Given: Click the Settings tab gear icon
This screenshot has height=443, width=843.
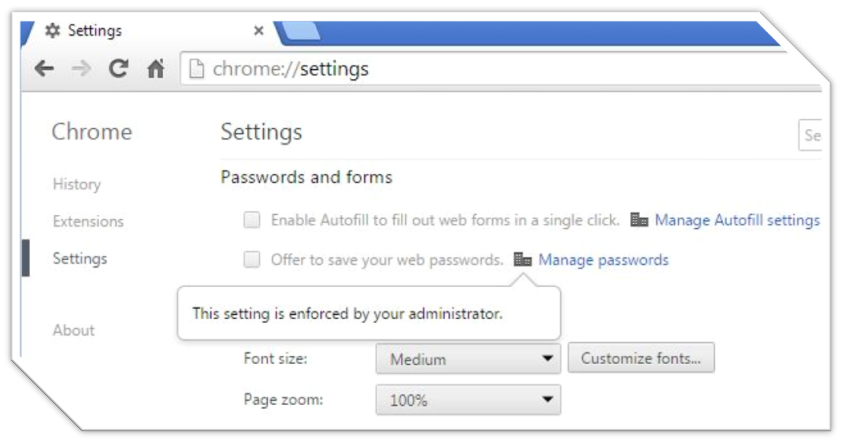Looking at the screenshot, I should [52, 31].
